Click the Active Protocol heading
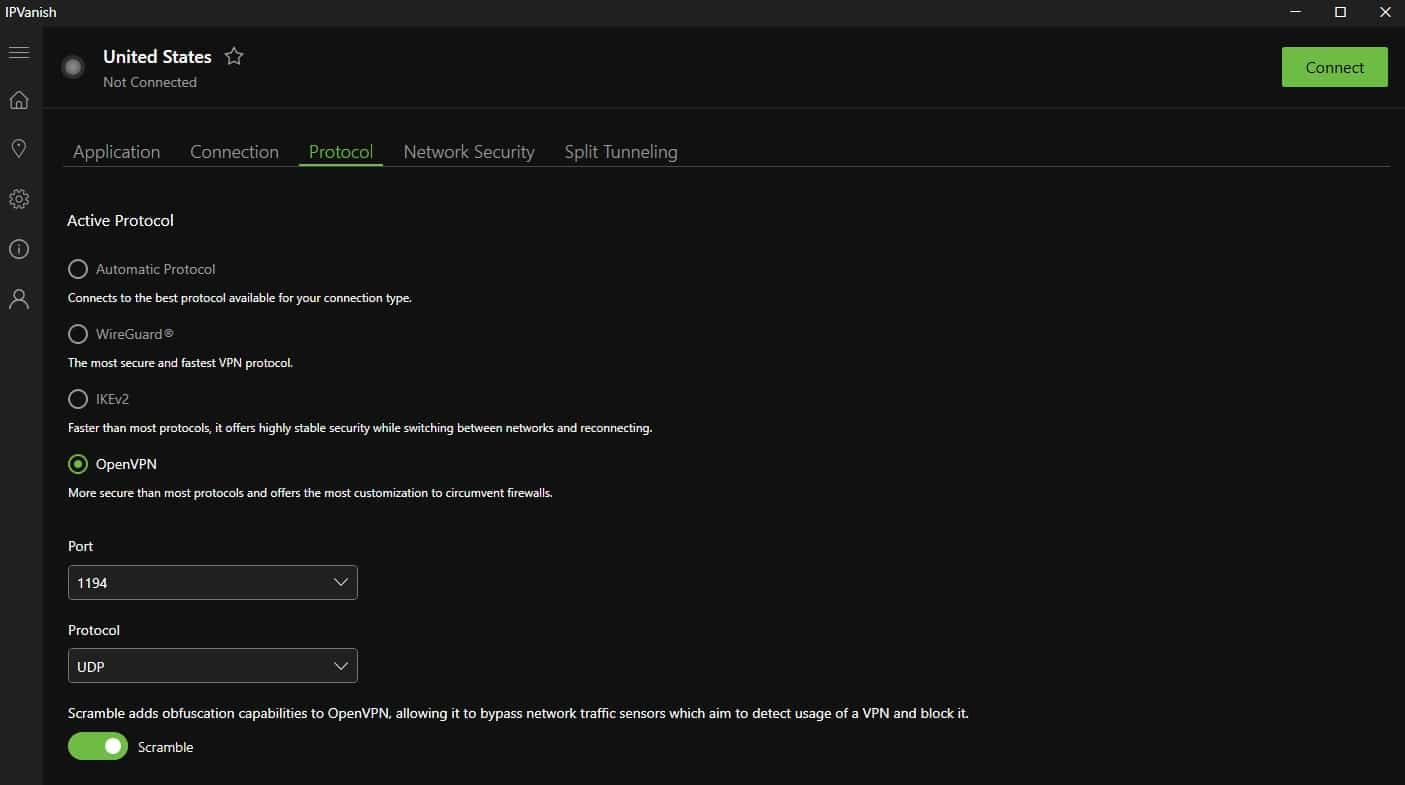This screenshot has height=785, width=1405. [120, 220]
